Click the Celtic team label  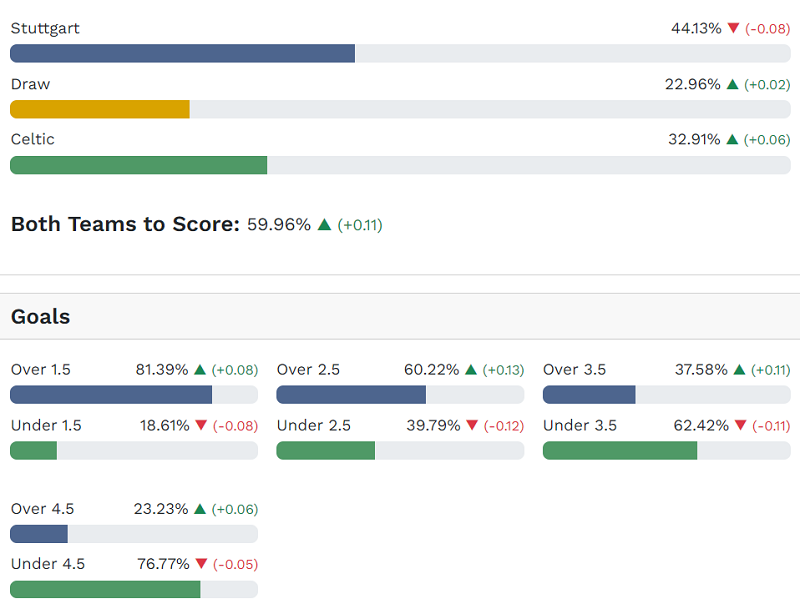tap(33, 139)
